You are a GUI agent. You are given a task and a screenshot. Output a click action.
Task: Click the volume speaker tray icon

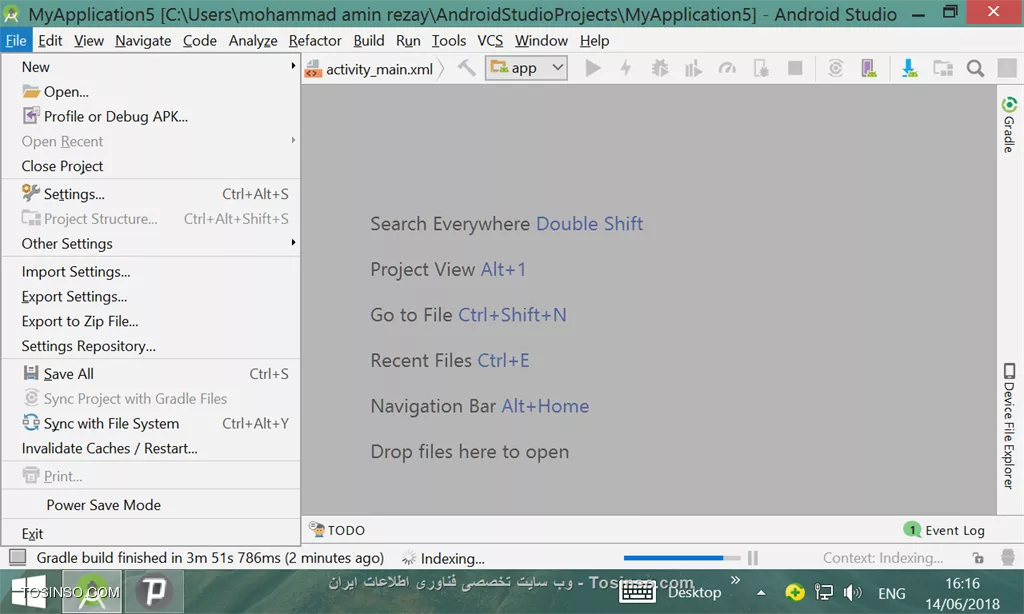tap(852, 592)
